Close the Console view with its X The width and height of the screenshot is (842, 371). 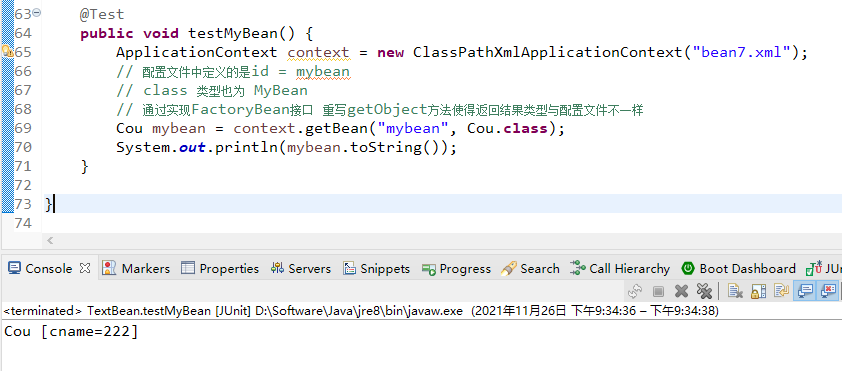coord(85,268)
